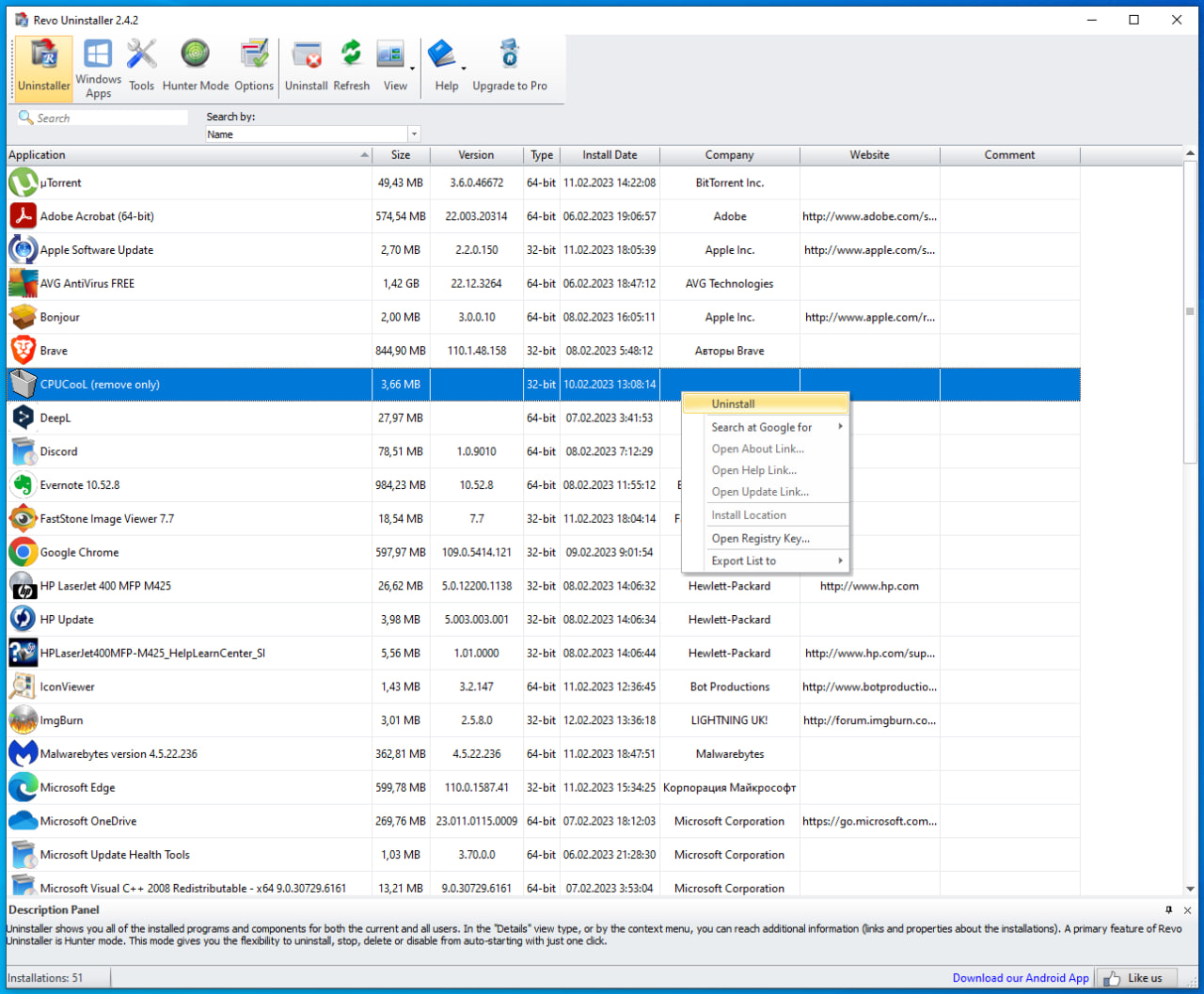Click the View toolbar icon
Screen dimensions: 1204x994
point(391,66)
